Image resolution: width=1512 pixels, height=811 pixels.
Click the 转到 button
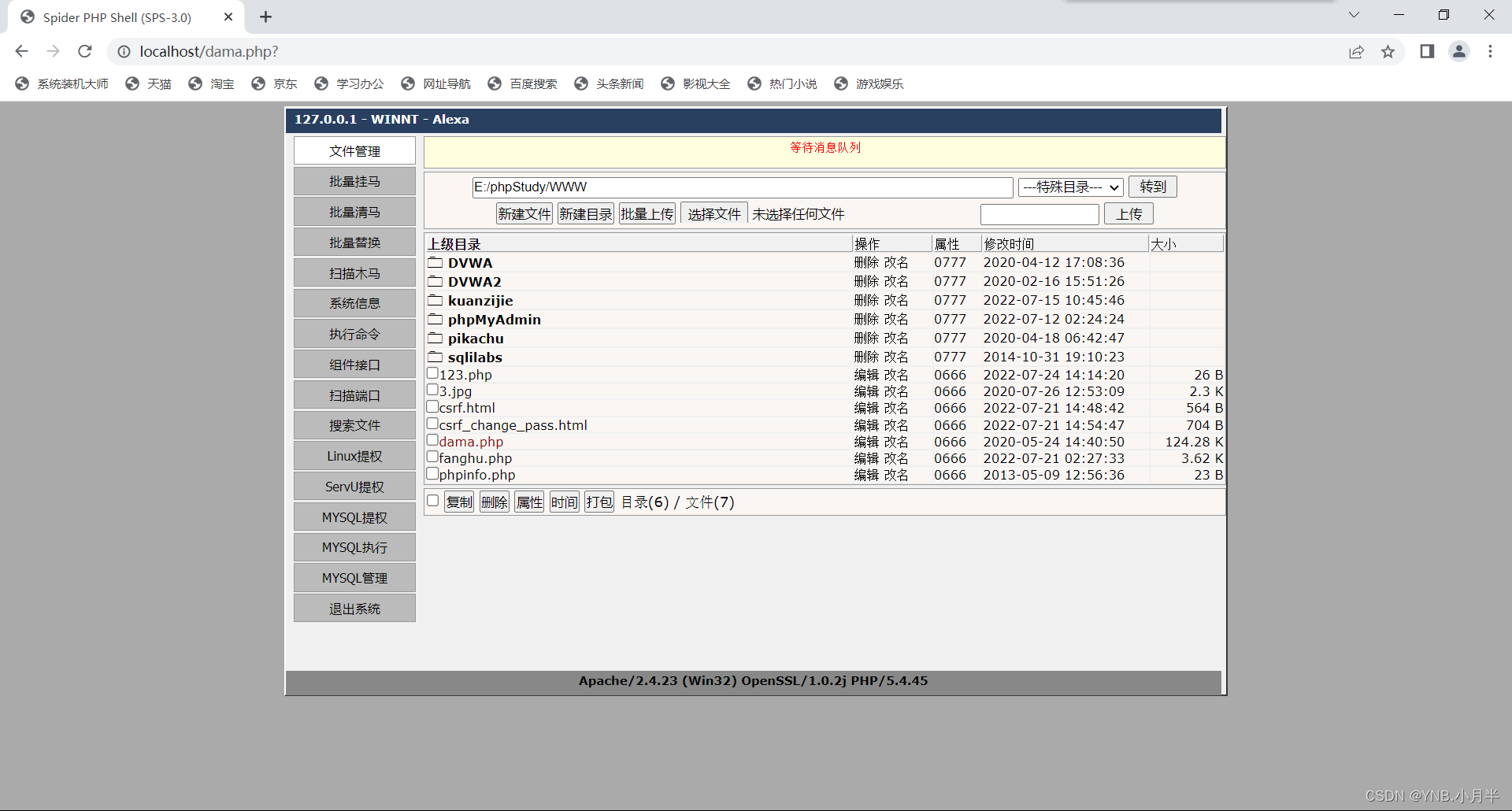[x=1152, y=187]
